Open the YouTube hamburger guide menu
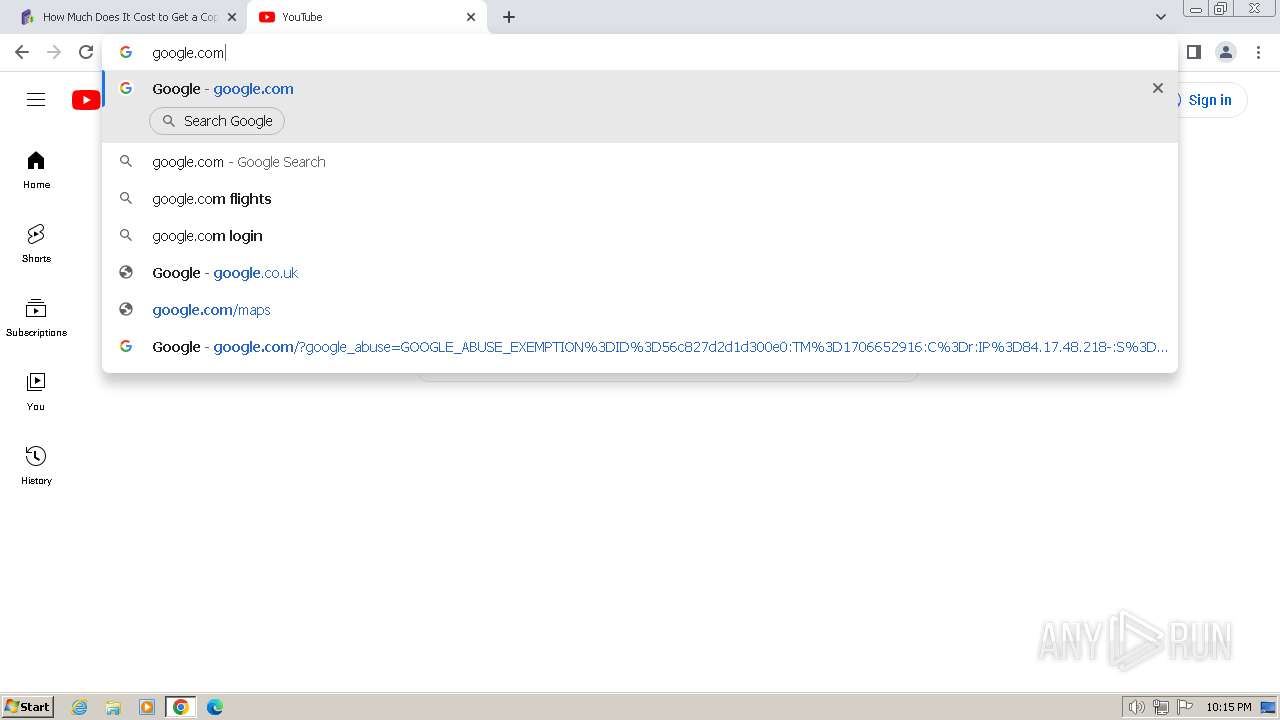Image resolution: width=1280 pixels, height=720 pixels. [36, 99]
